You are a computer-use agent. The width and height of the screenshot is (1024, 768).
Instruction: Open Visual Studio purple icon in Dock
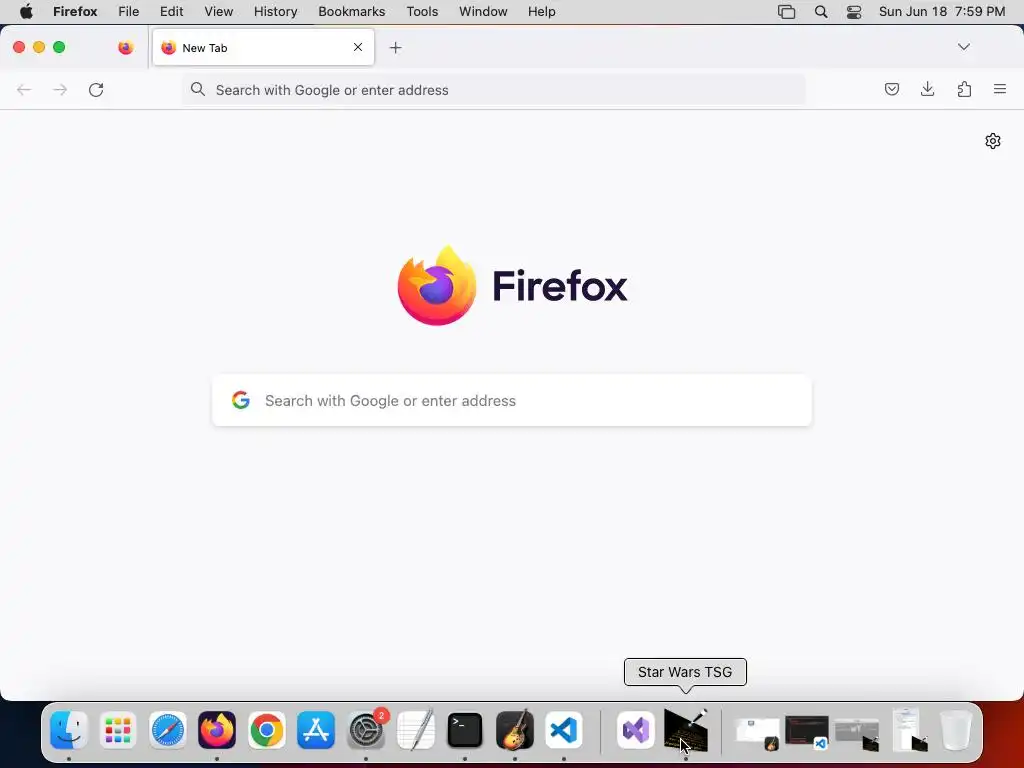coord(635,730)
